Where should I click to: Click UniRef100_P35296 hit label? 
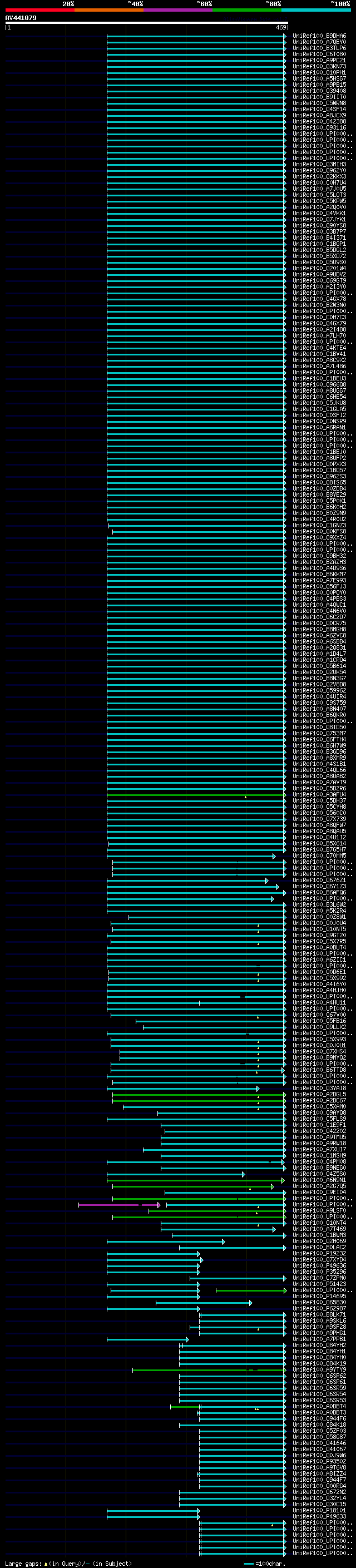point(319,1272)
